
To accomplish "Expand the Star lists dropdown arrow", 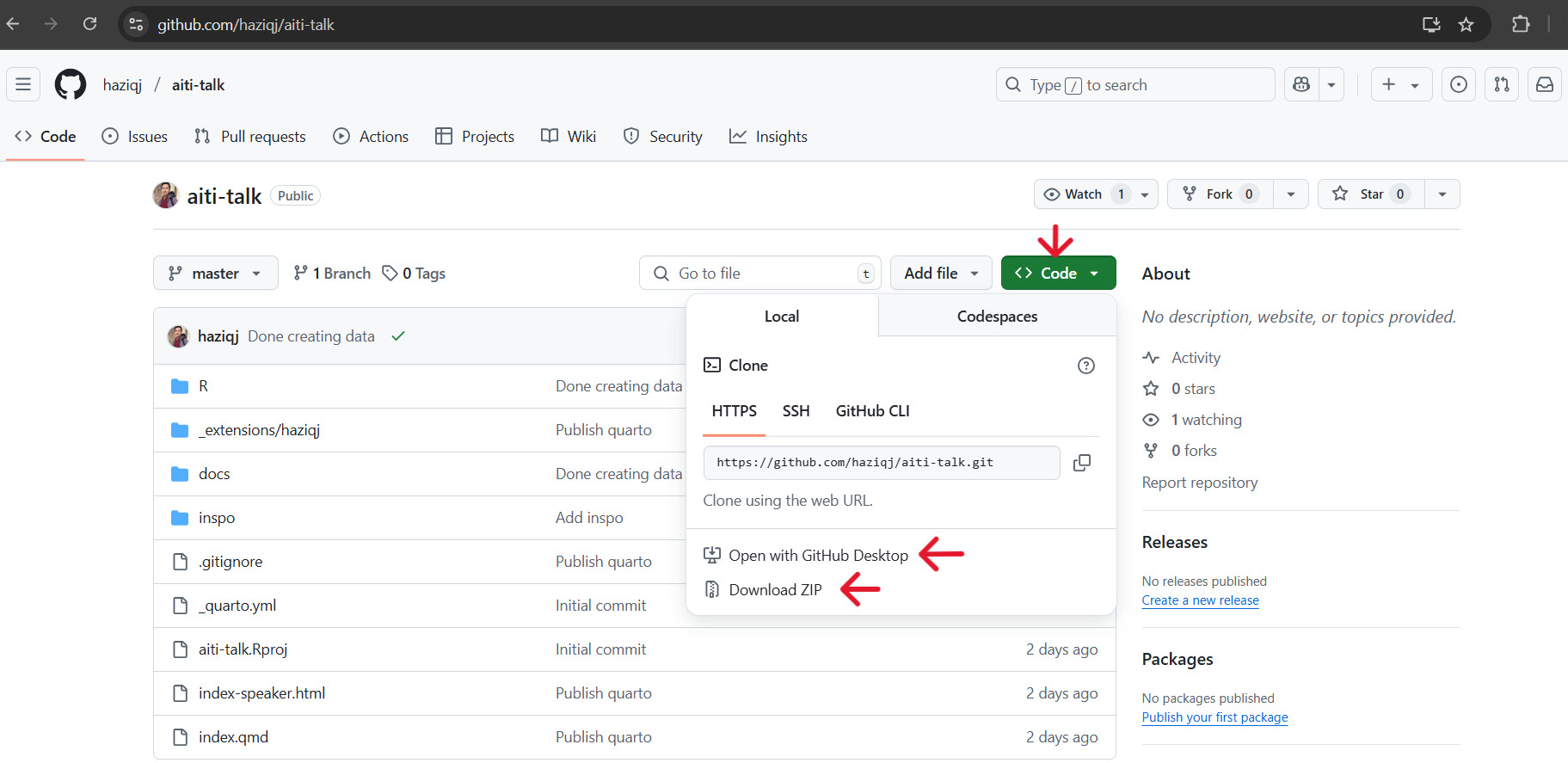I will [1442, 194].
